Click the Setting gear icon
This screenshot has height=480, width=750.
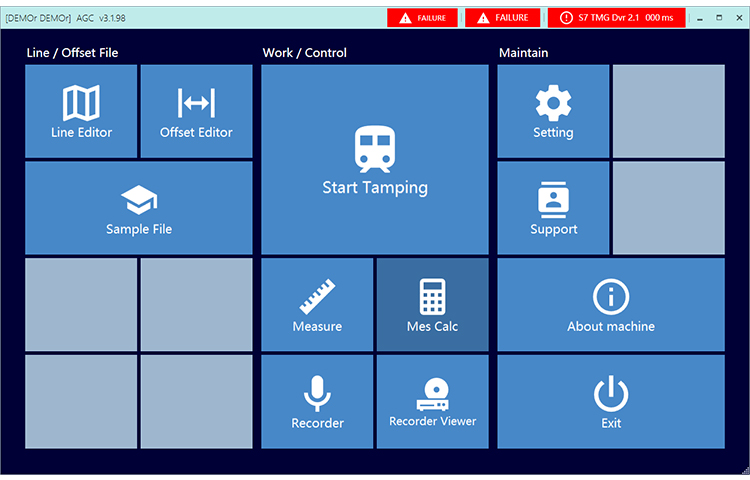tap(553, 103)
